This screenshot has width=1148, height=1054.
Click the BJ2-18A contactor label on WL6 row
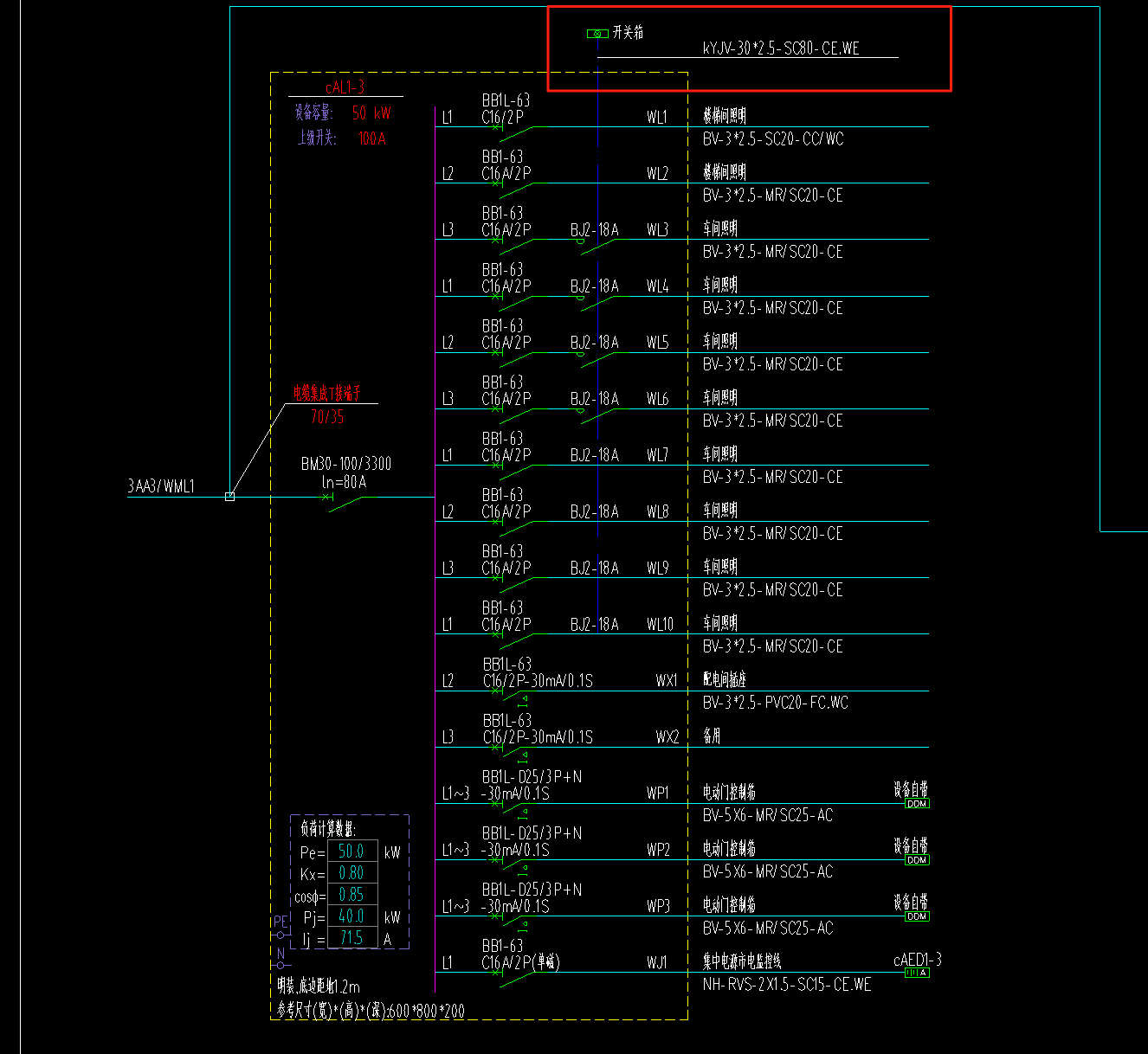pyautogui.click(x=595, y=399)
